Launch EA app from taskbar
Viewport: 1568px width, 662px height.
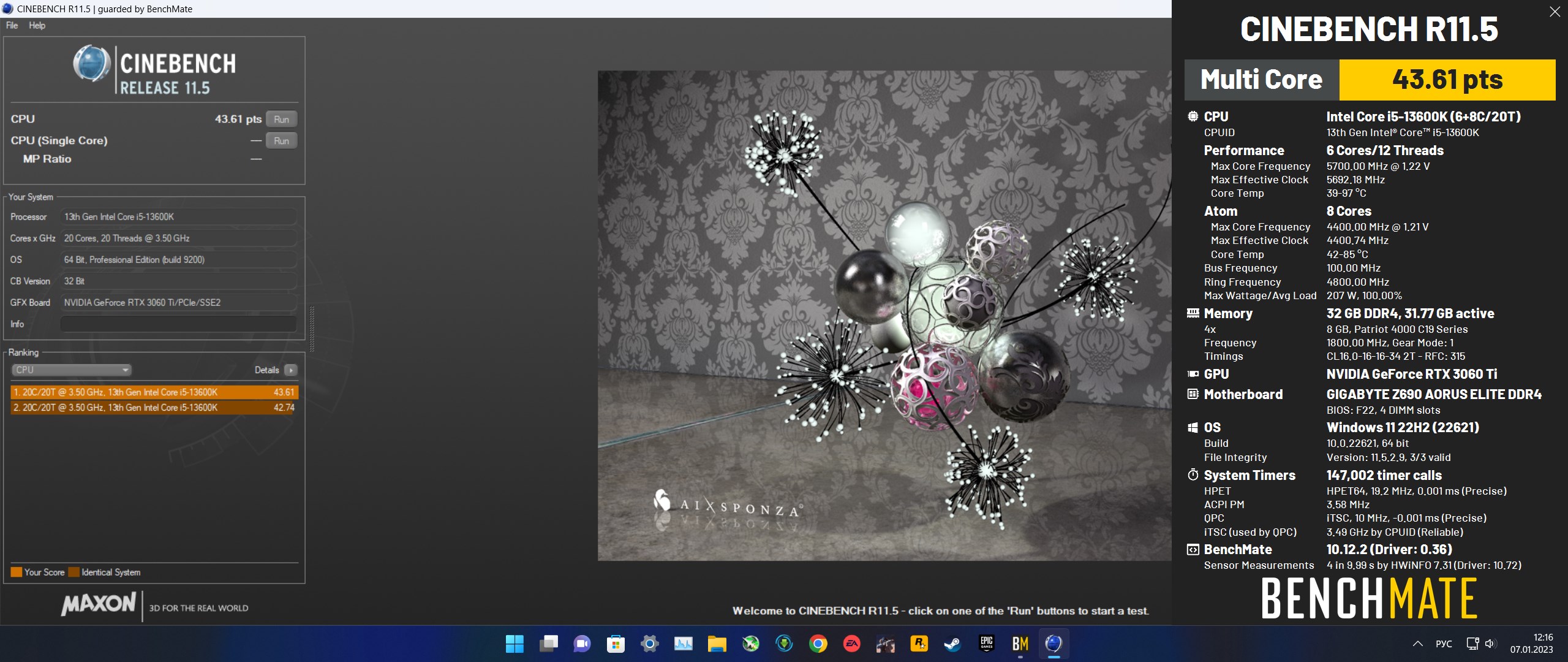[x=851, y=644]
